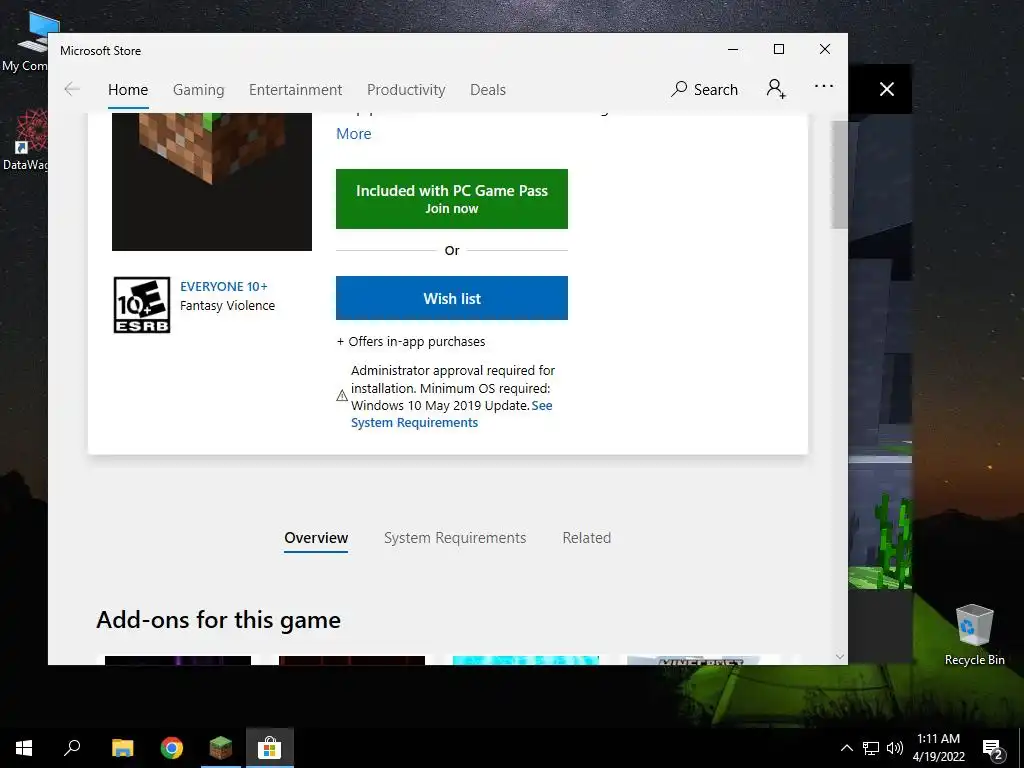Viewport: 1024px width, 768px height.
Task: Open the notification center icon
Action: [992, 748]
